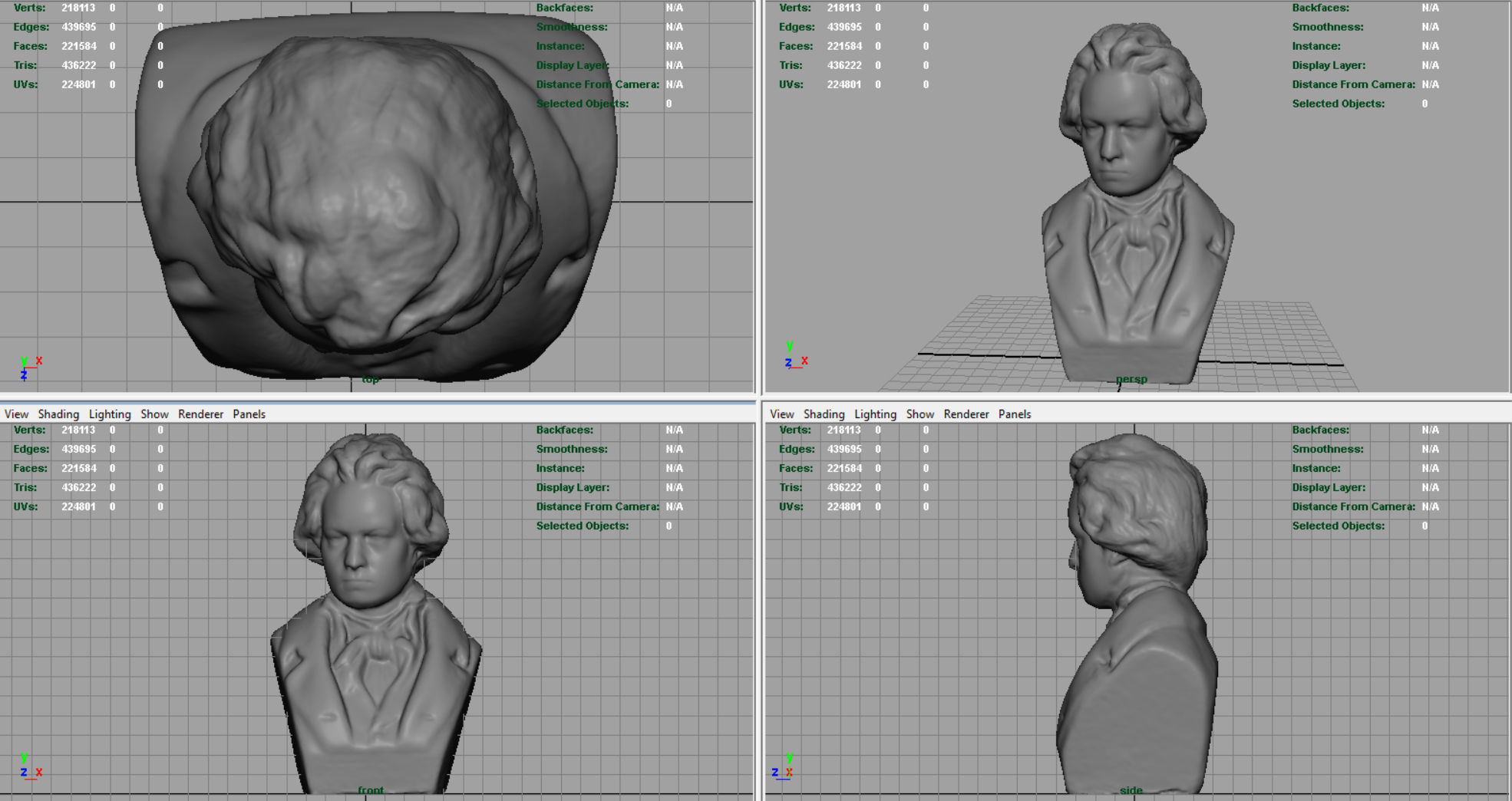Click 'Distance From Camera:' in top viewport

597,84
